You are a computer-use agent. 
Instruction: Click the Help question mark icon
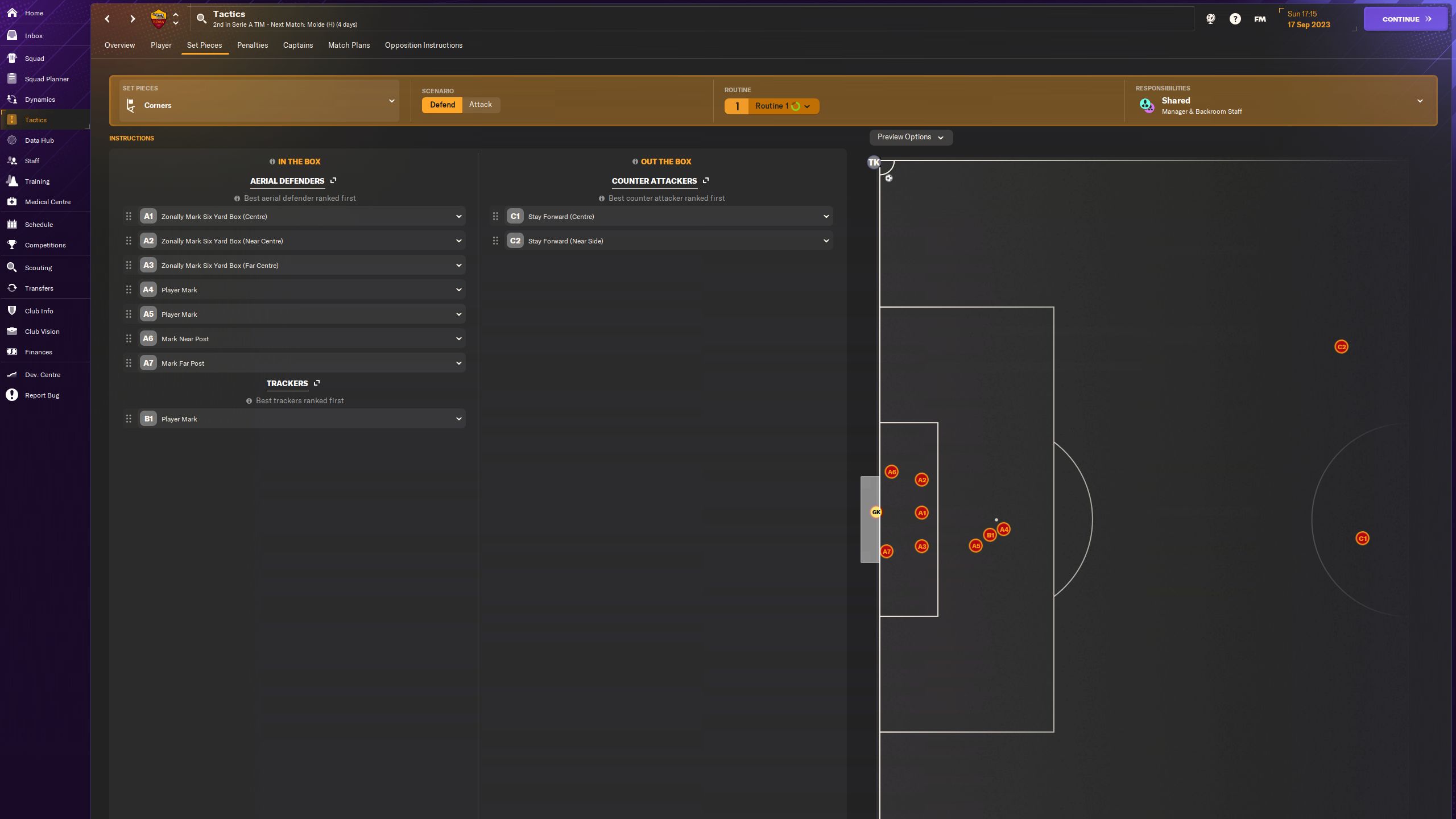tap(1235, 19)
